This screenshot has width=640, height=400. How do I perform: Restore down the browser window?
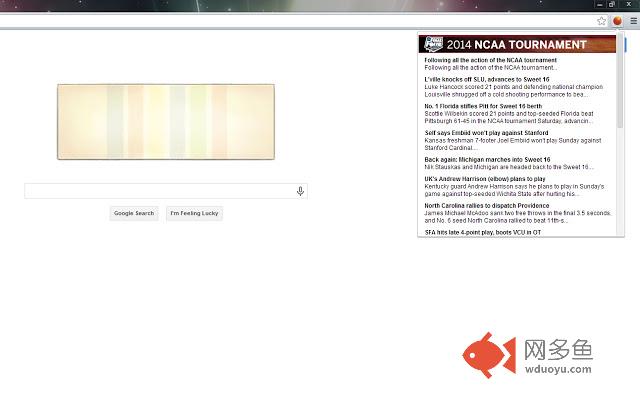point(611,4)
